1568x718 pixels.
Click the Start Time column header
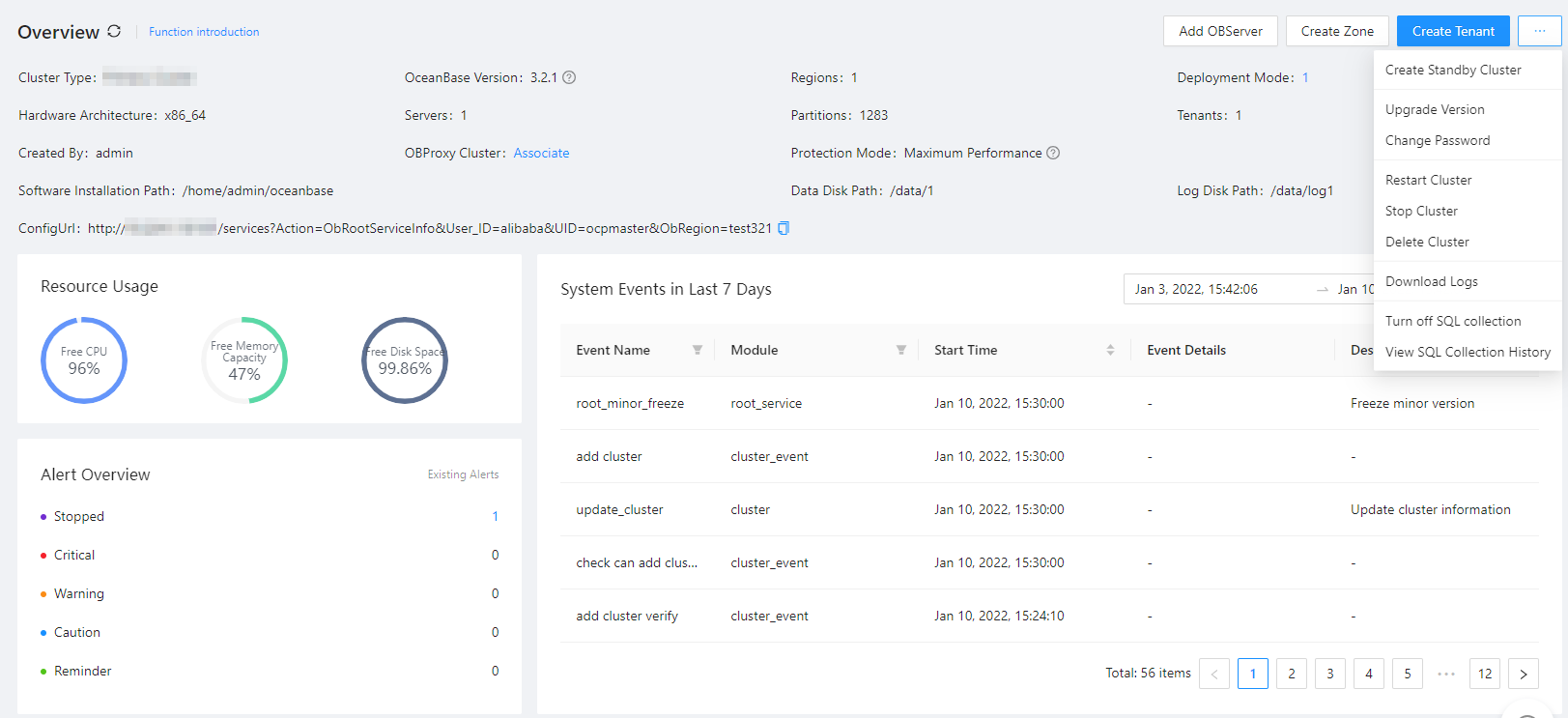point(966,350)
